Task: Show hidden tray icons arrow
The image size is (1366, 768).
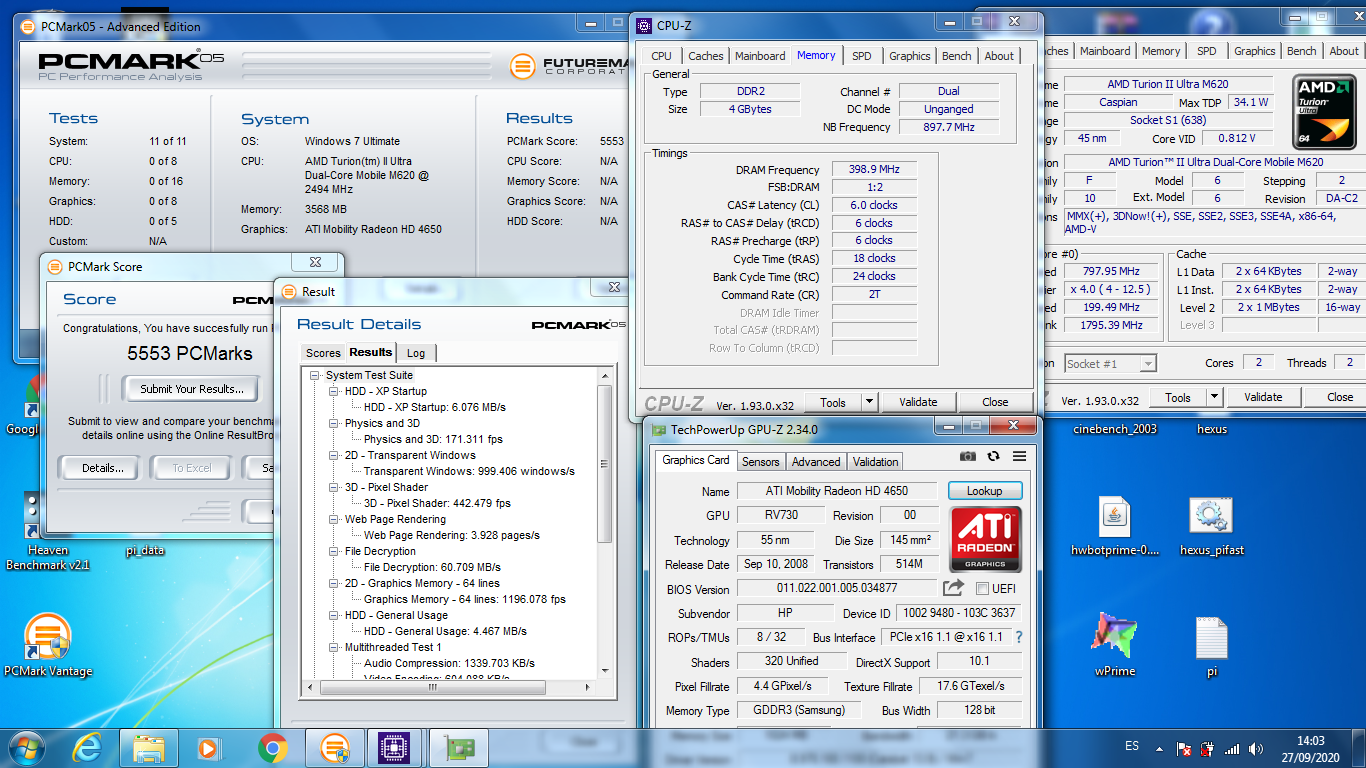Action: pyautogui.click(x=1159, y=748)
